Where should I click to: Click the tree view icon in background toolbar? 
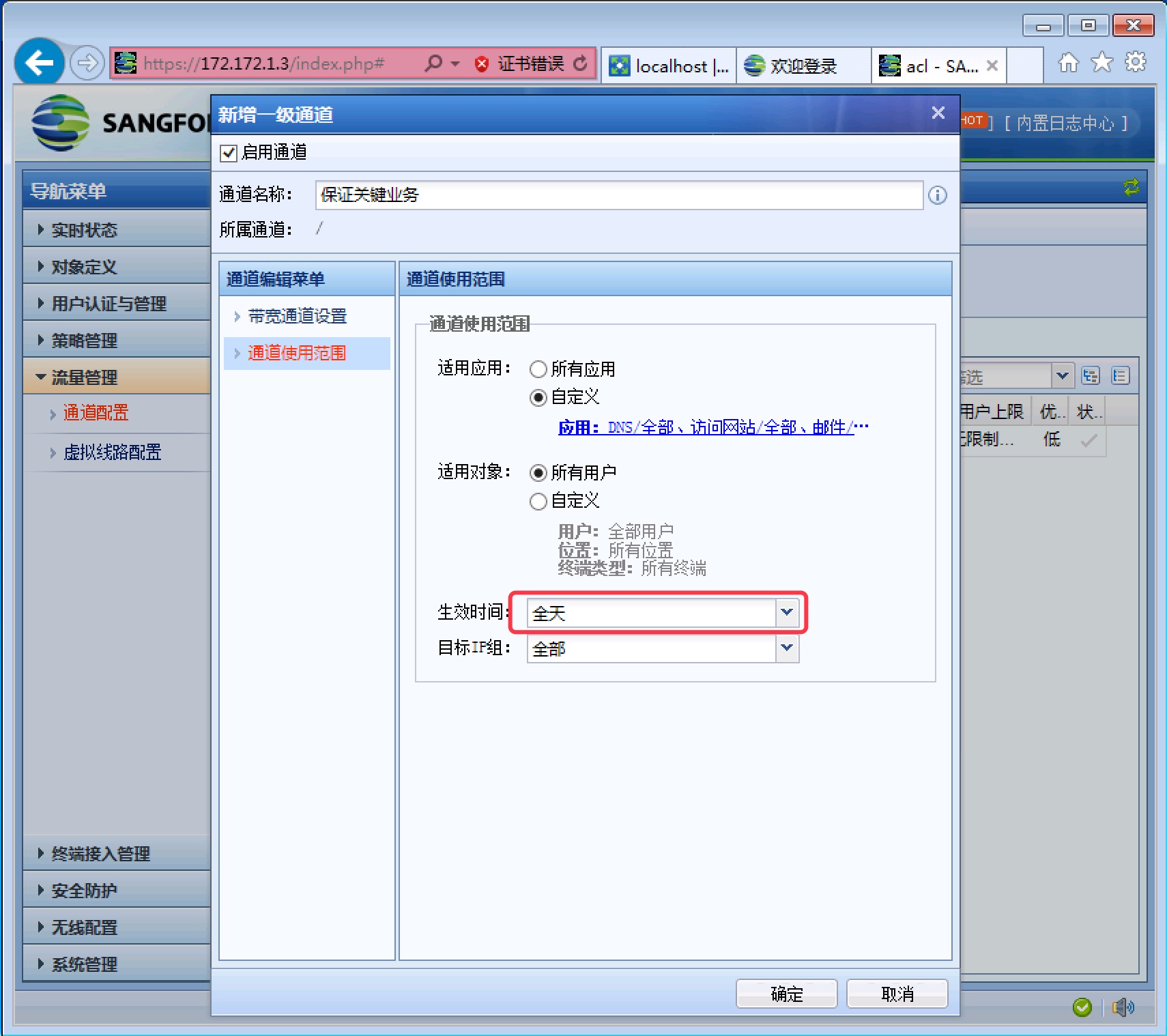click(1091, 376)
